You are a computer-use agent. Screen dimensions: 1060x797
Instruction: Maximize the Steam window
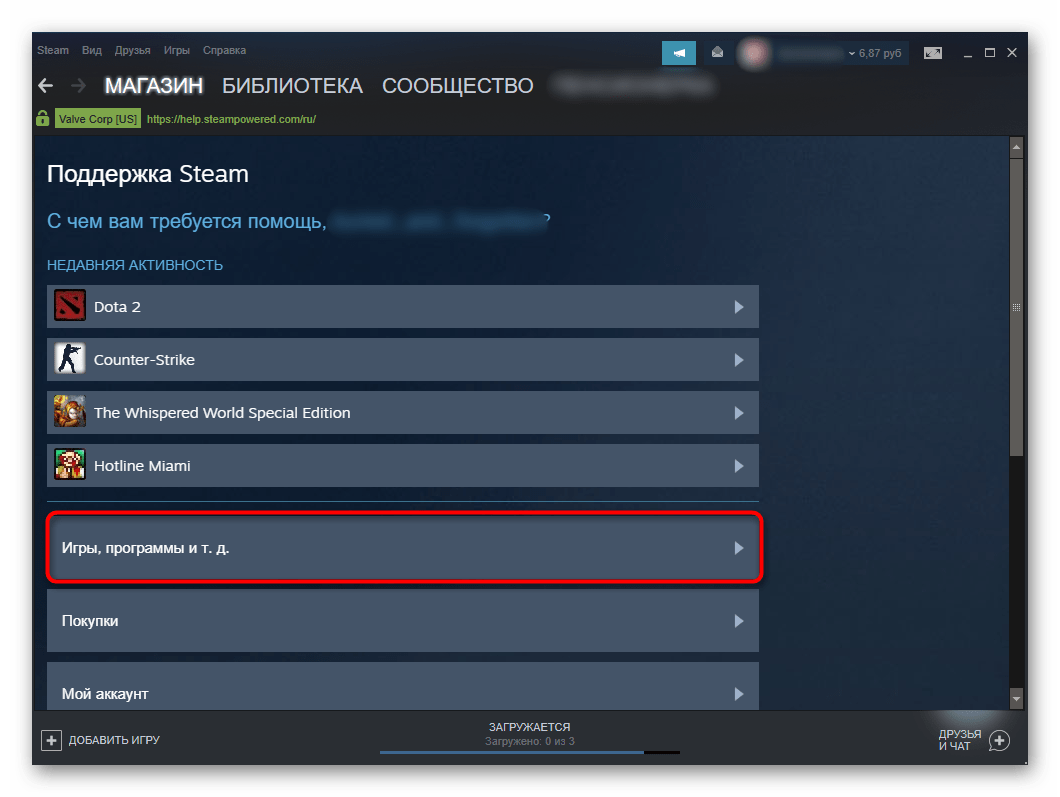click(x=990, y=53)
